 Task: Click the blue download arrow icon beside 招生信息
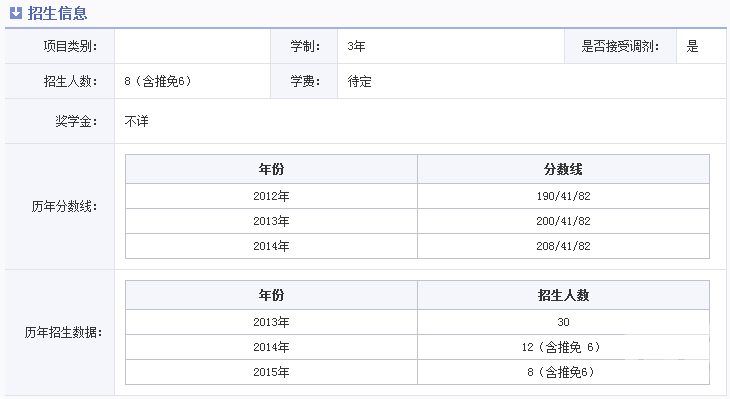16,13
